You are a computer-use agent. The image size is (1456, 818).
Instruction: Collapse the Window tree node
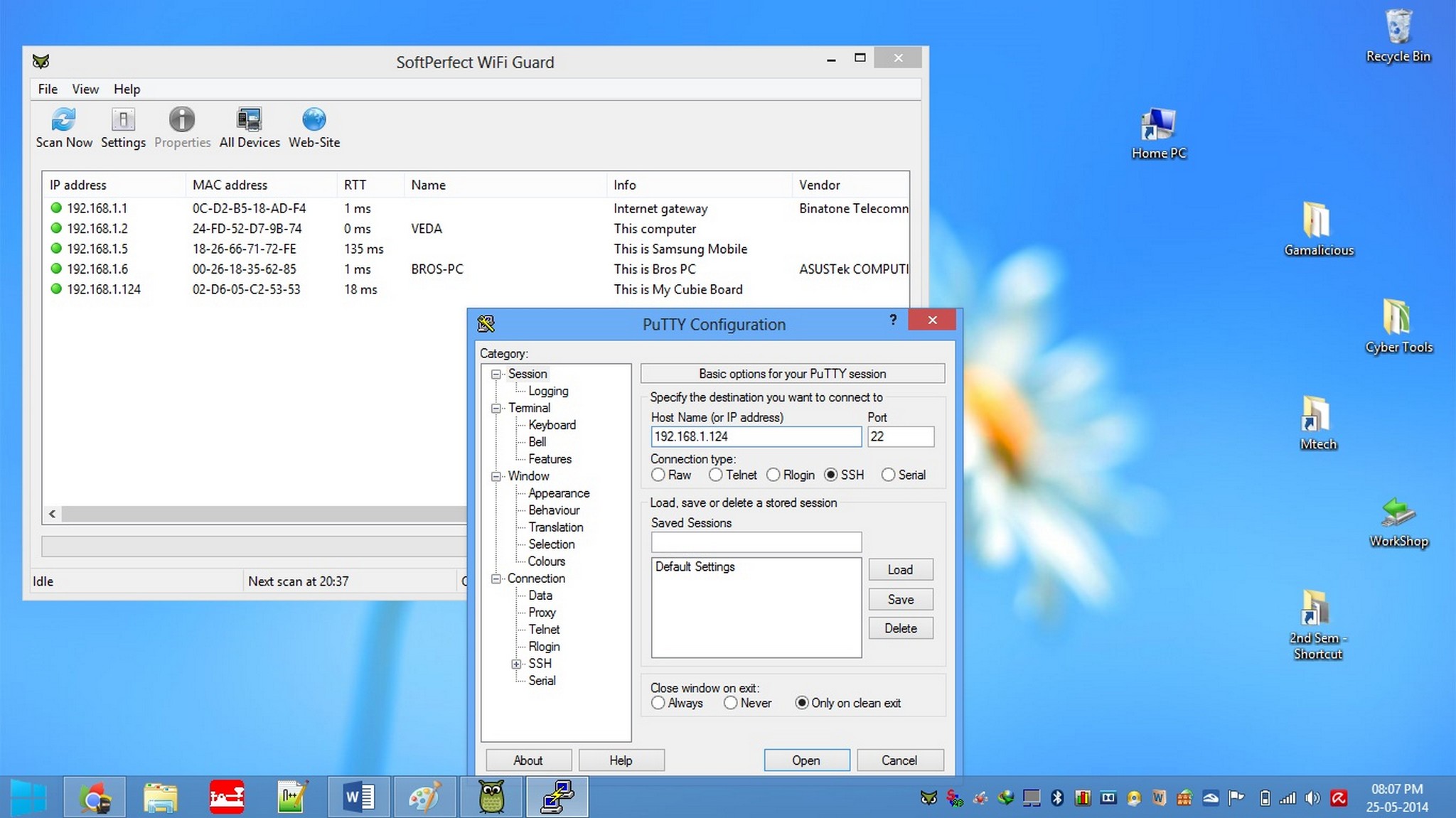point(496,476)
